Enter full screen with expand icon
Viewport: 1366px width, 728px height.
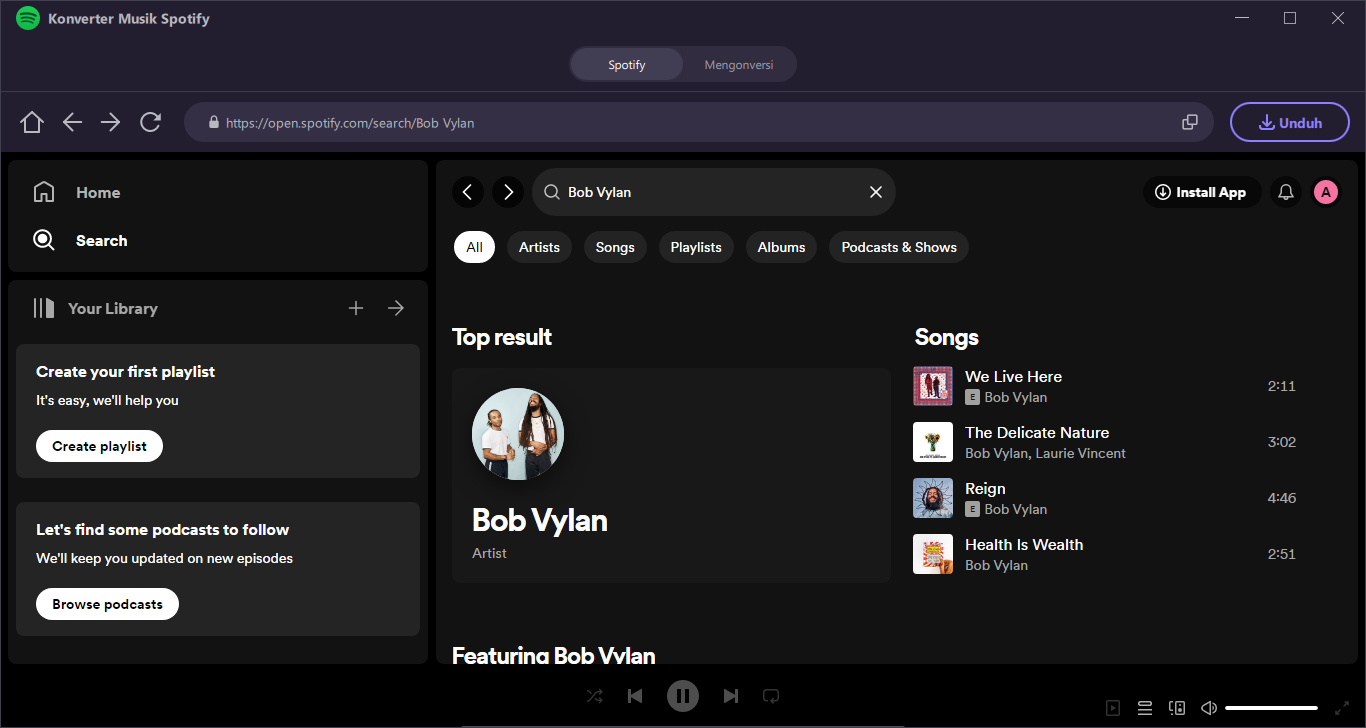click(x=1342, y=708)
